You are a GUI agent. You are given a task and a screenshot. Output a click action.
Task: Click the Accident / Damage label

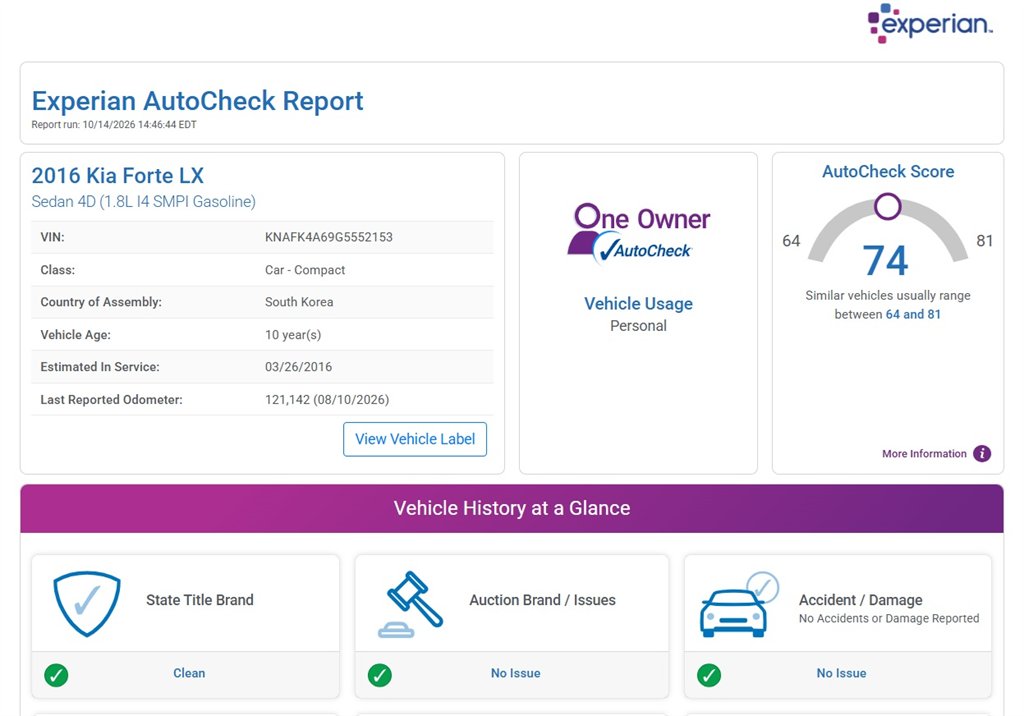click(x=861, y=600)
